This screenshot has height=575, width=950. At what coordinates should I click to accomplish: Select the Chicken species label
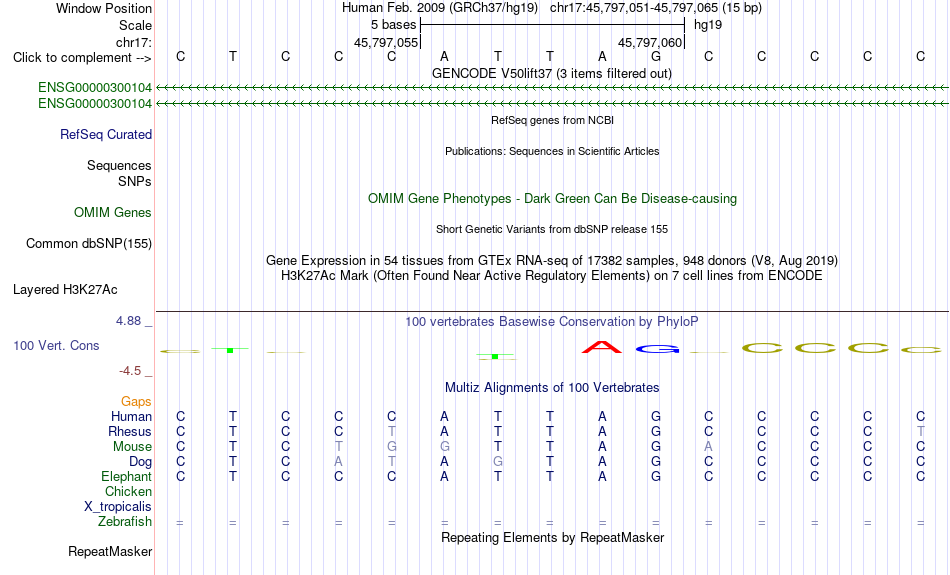tap(128, 491)
